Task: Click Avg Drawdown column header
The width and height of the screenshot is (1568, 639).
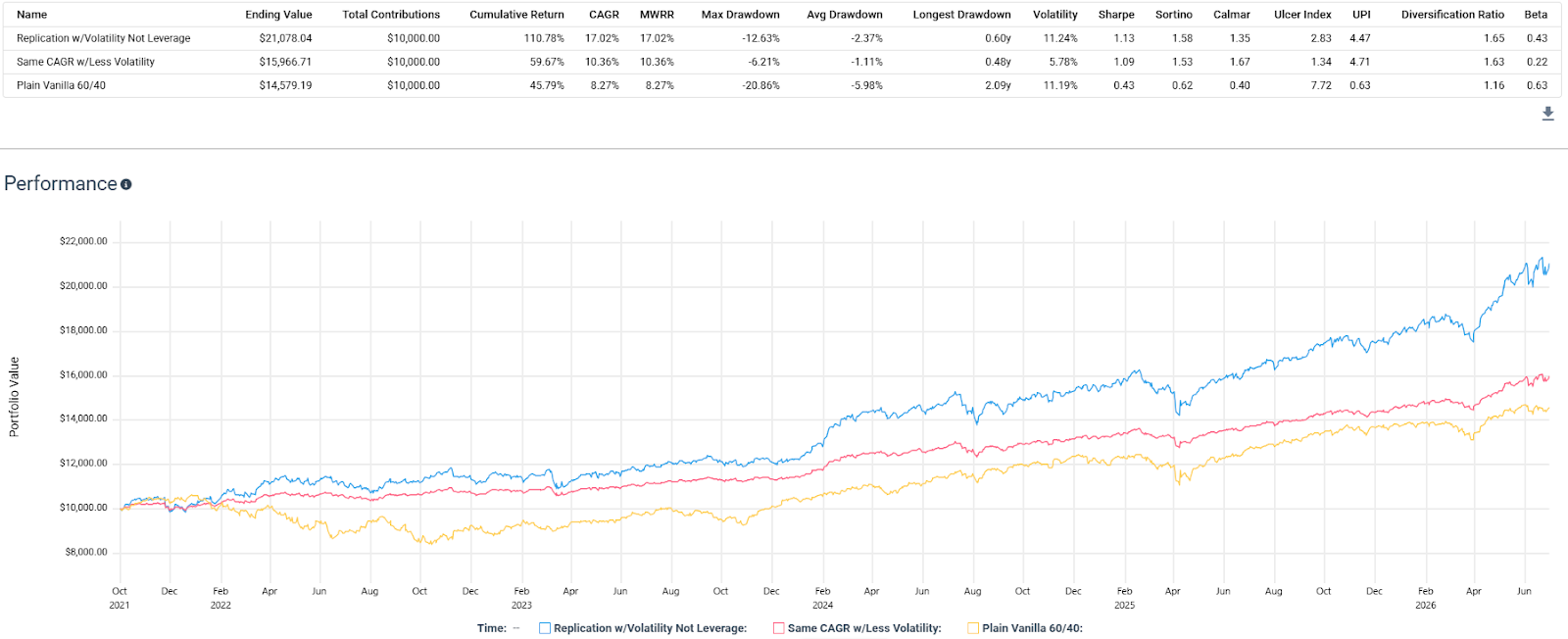Action: [845, 15]
